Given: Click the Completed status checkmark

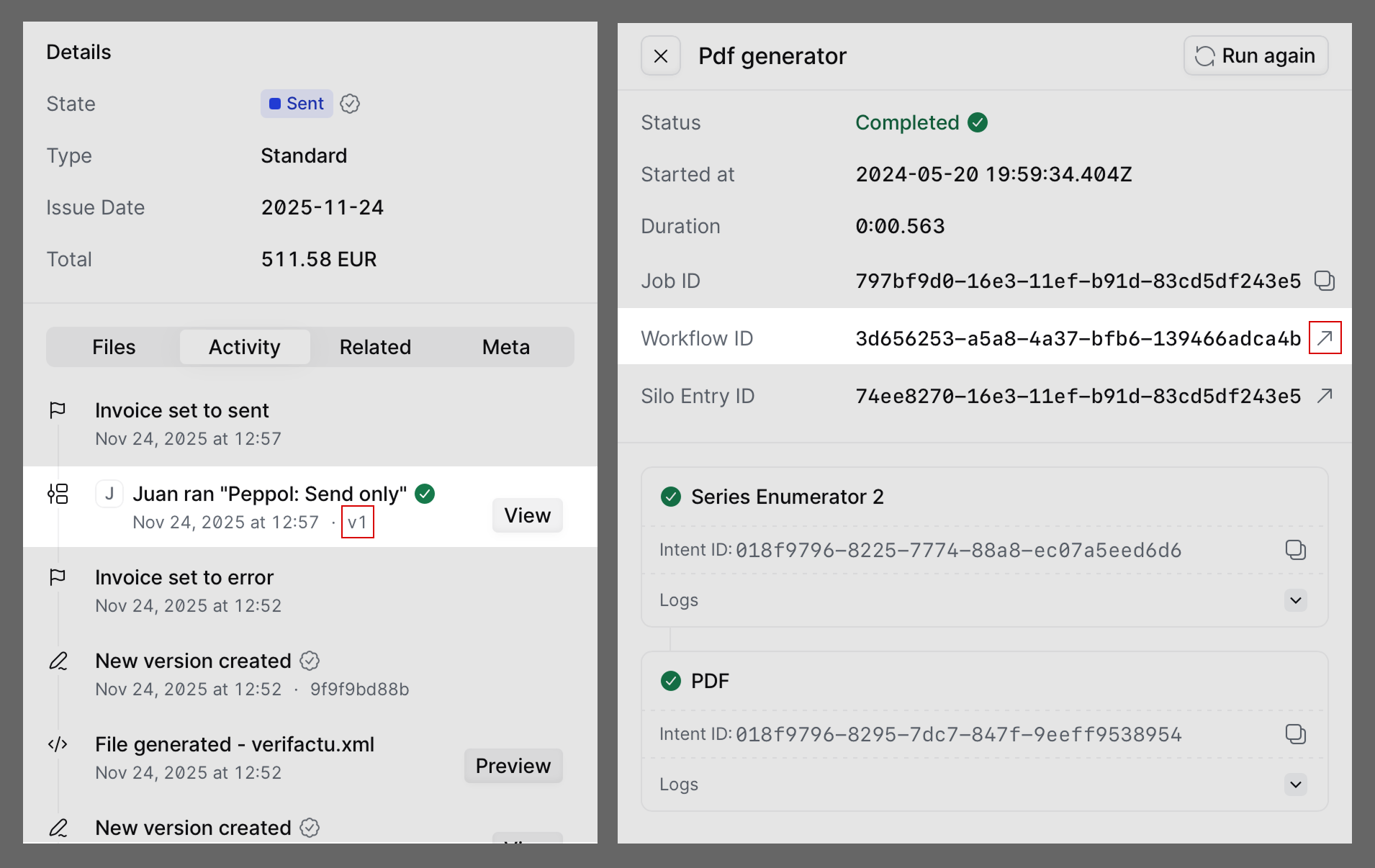Looking at the screenshot, I should (977, 122).
